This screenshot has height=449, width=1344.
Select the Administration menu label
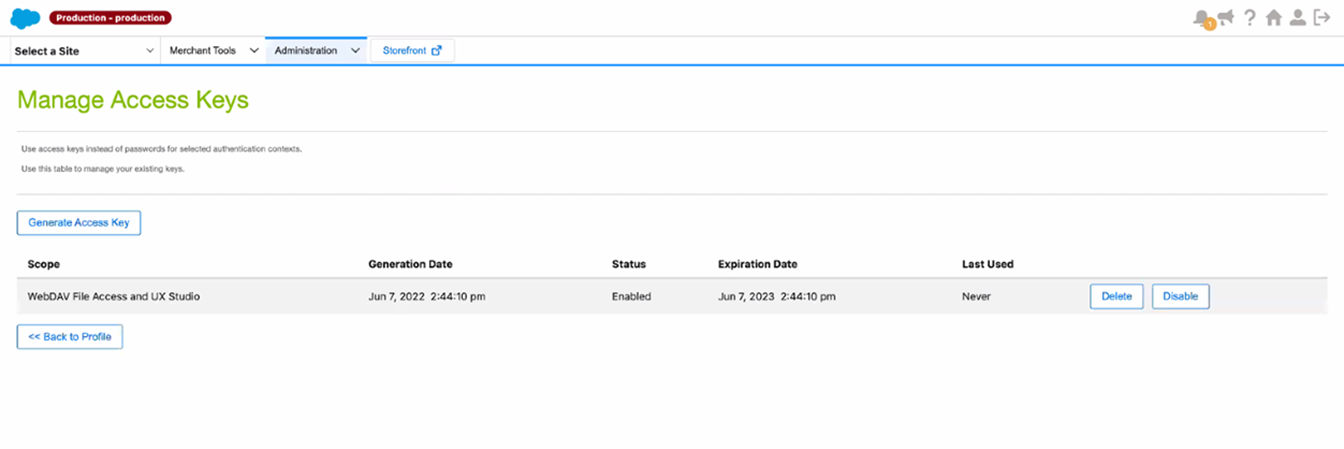(306, 51)
